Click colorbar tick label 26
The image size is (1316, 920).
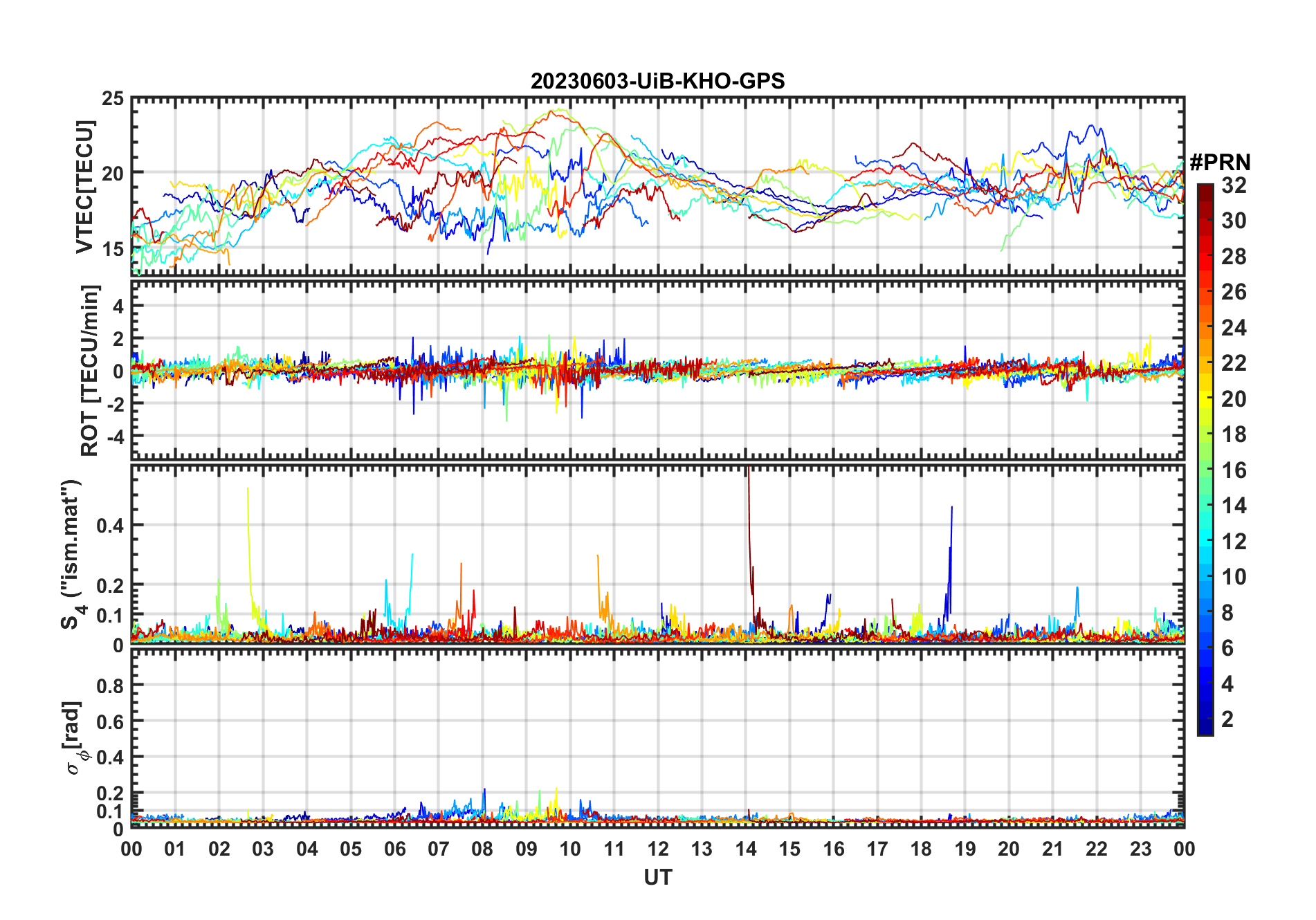(1234, 292)
